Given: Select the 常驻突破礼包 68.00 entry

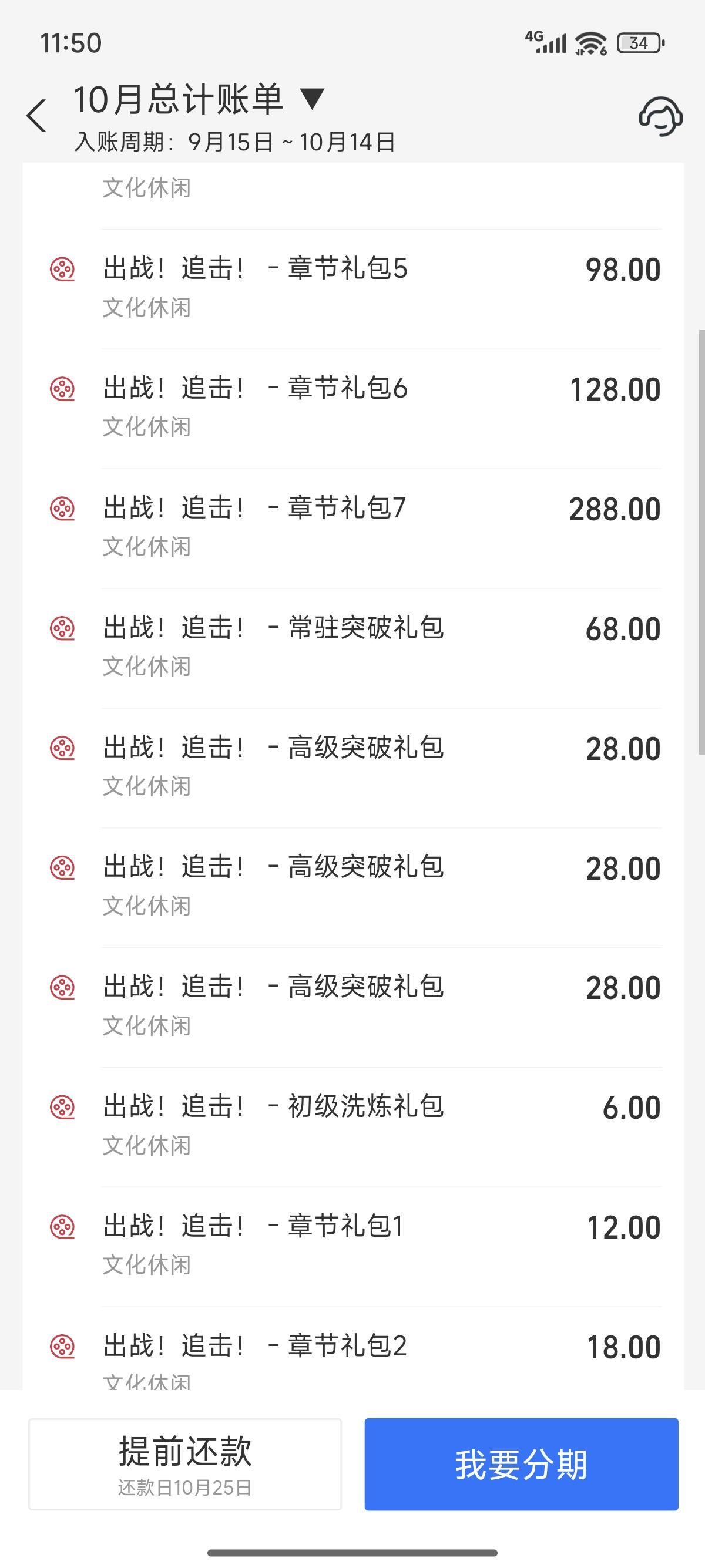Looking at the screenshot, I should pos(353,648).
